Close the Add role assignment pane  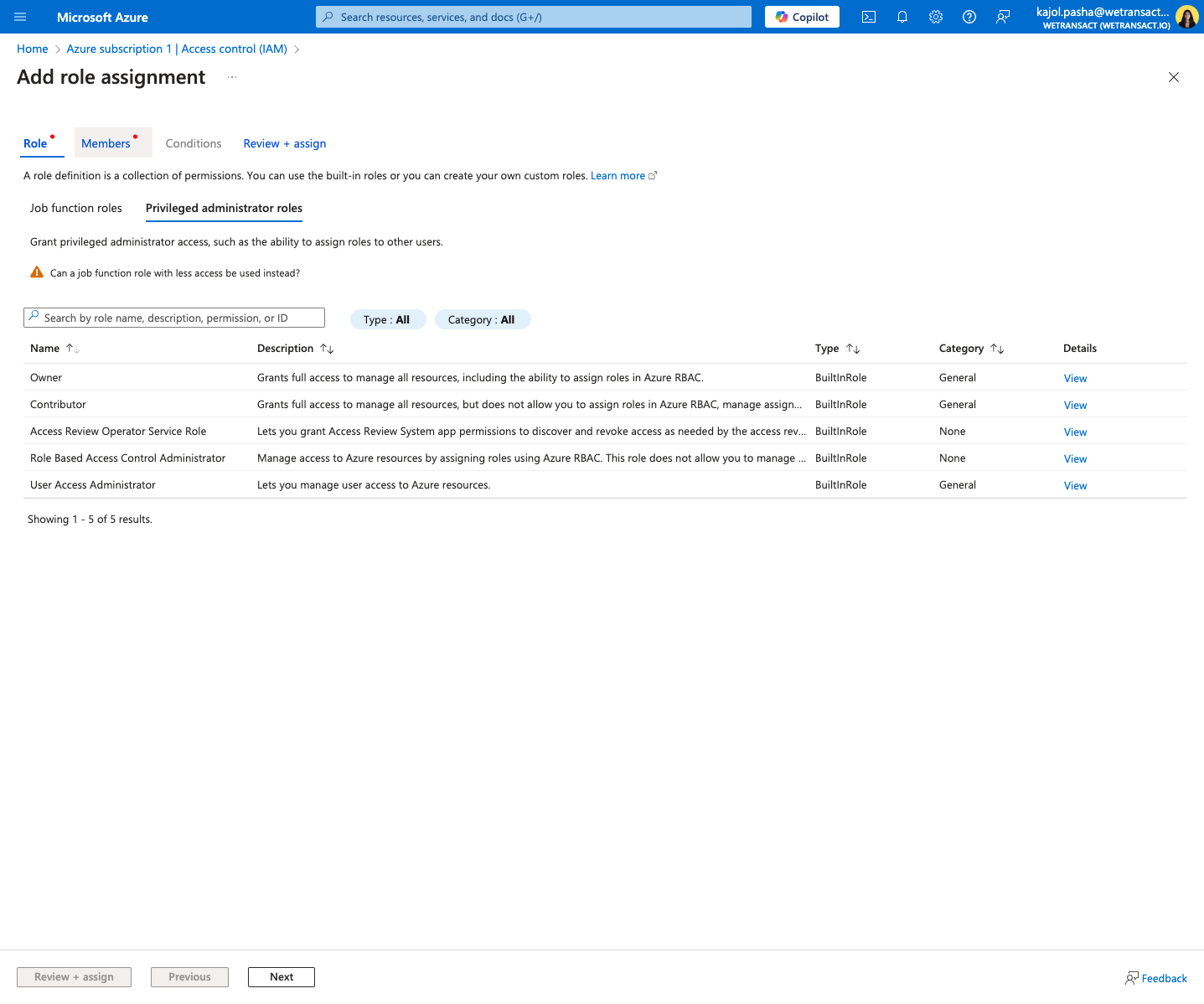[x=1174, y=77]
